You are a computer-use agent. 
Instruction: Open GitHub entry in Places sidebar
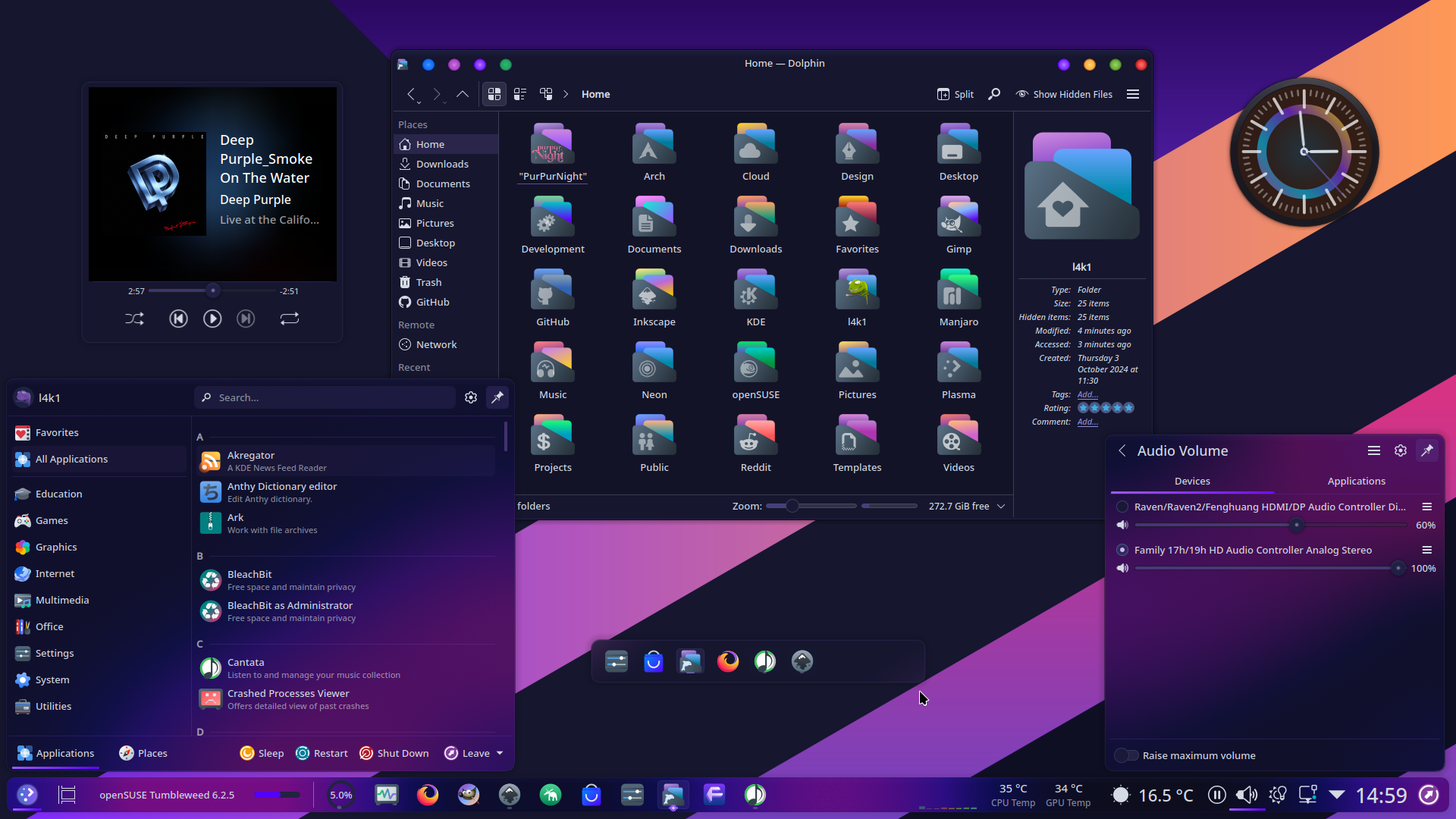coord(446,302)
